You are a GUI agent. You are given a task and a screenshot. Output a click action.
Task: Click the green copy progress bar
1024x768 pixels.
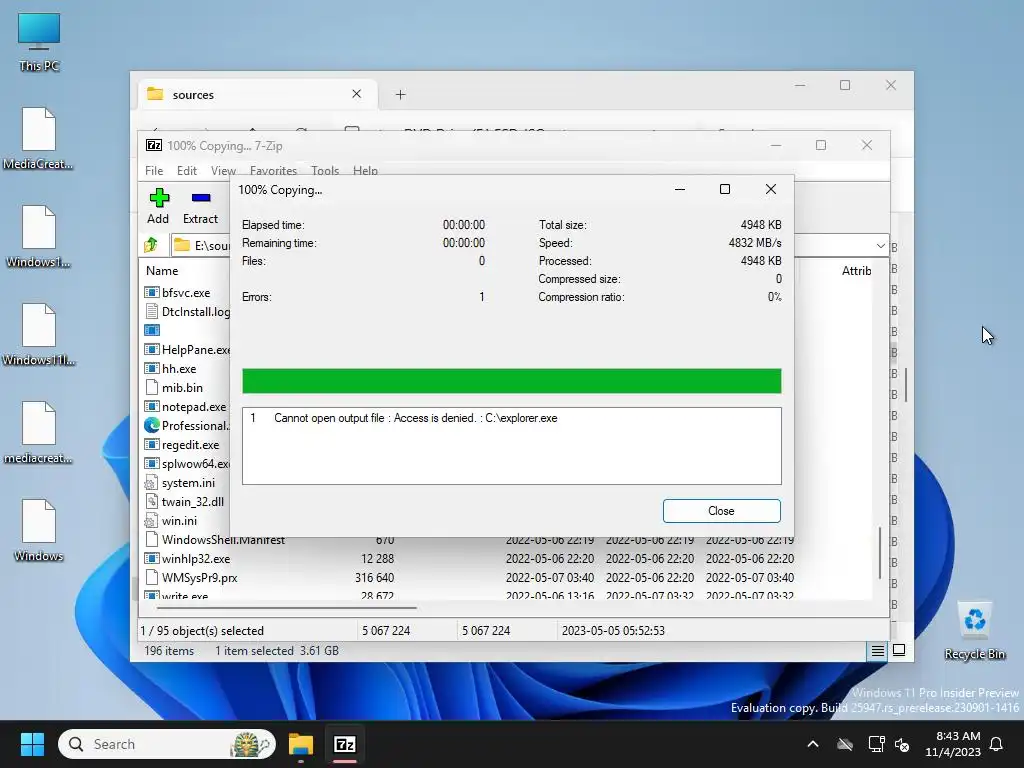coord(511,381)
